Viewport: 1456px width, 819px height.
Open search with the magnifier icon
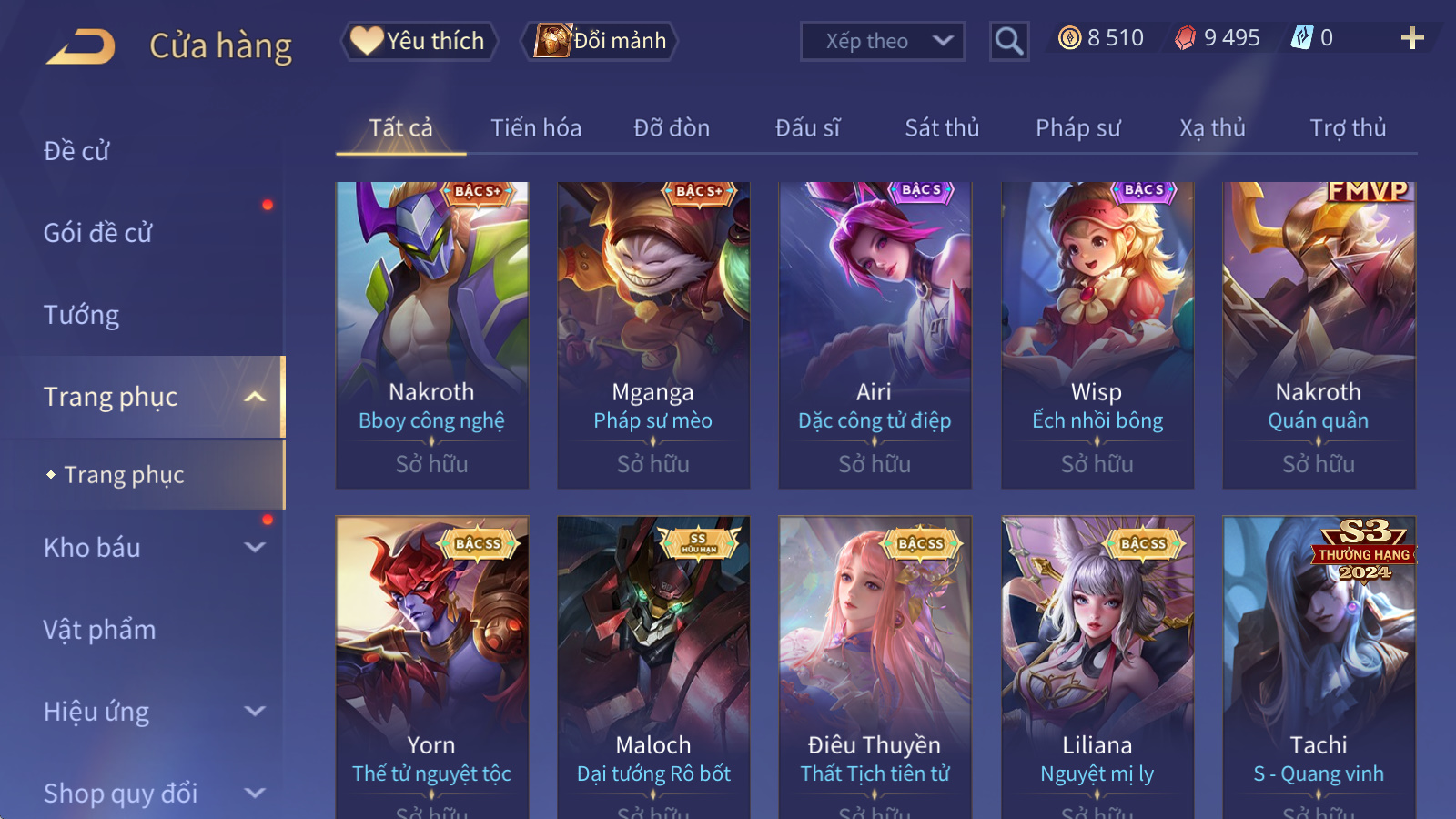click(x=1009, y=41)
